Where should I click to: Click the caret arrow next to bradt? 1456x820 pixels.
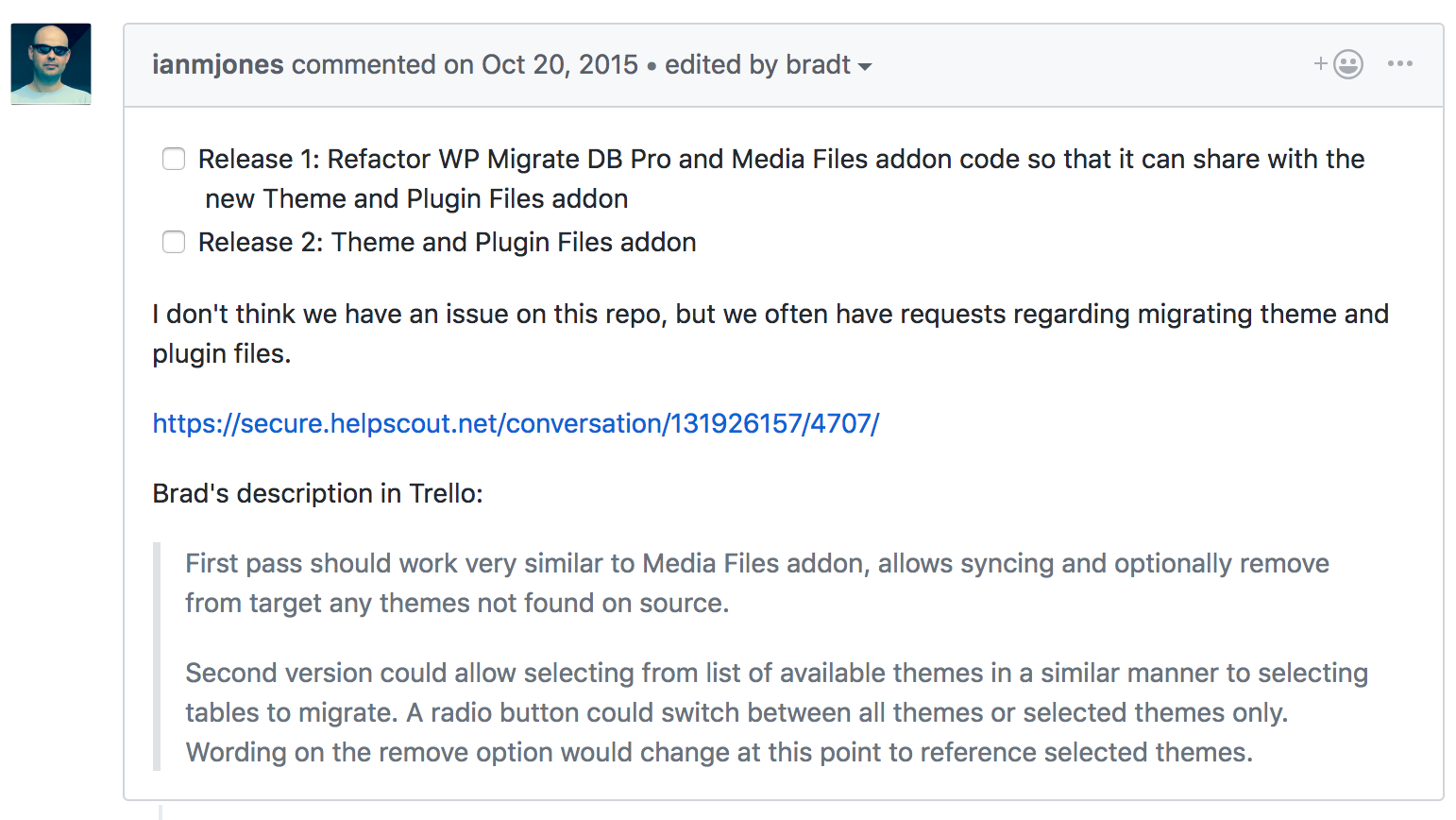click(x=865, y=67)
